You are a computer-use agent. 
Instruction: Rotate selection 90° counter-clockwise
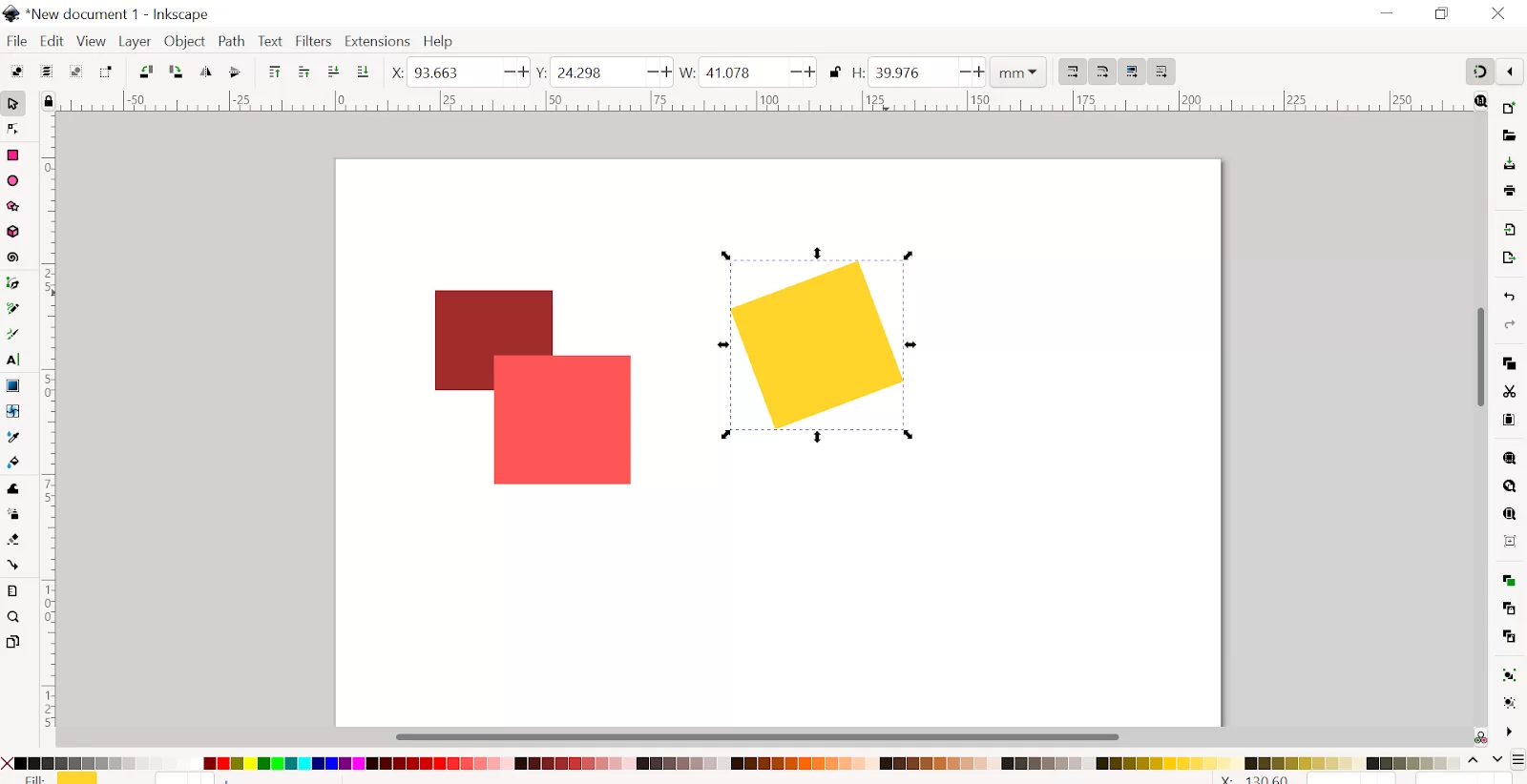tap(146, 72)
